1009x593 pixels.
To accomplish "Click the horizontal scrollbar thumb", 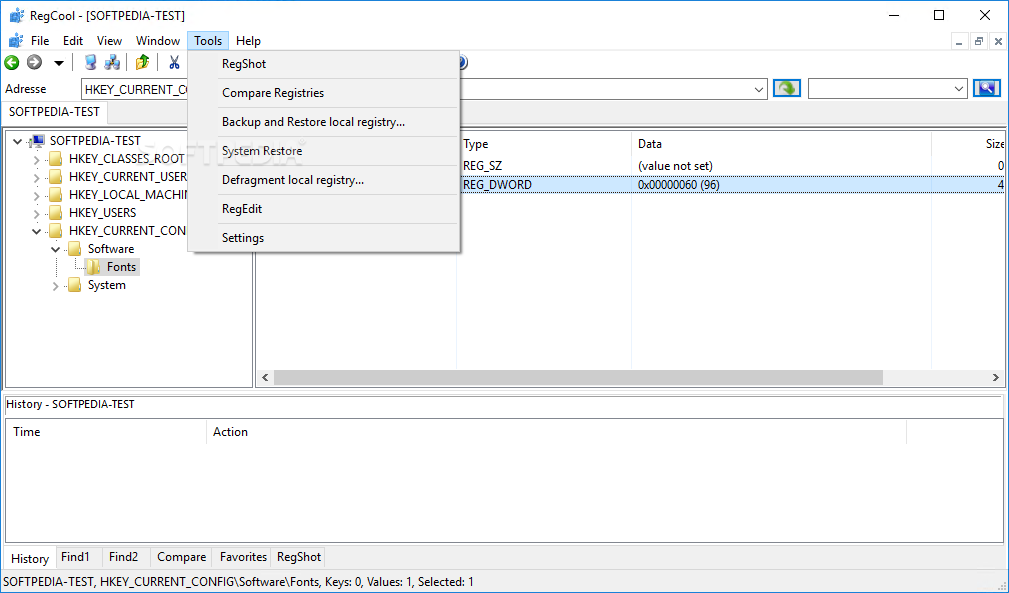I will coord(579,378).
